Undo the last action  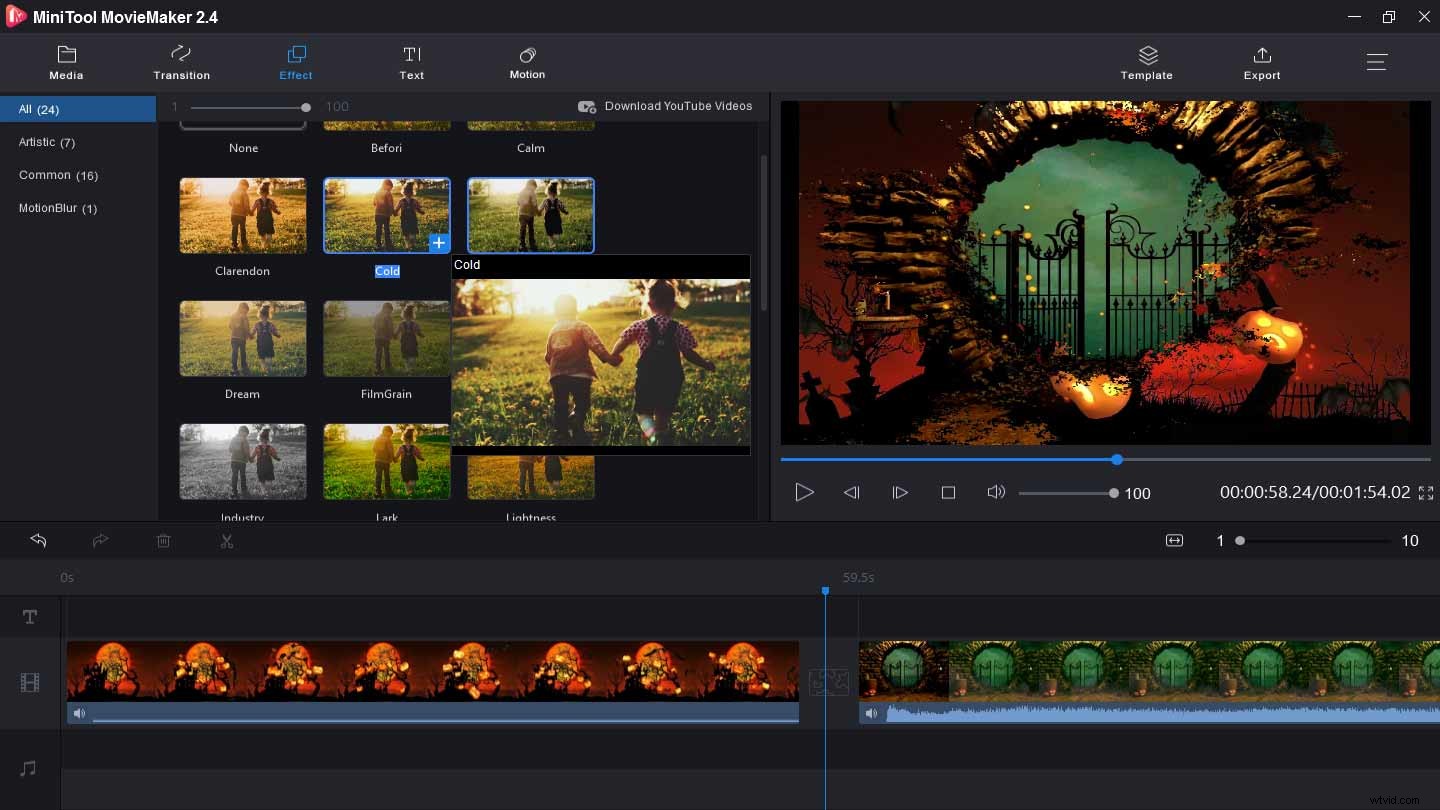(38, 541)
